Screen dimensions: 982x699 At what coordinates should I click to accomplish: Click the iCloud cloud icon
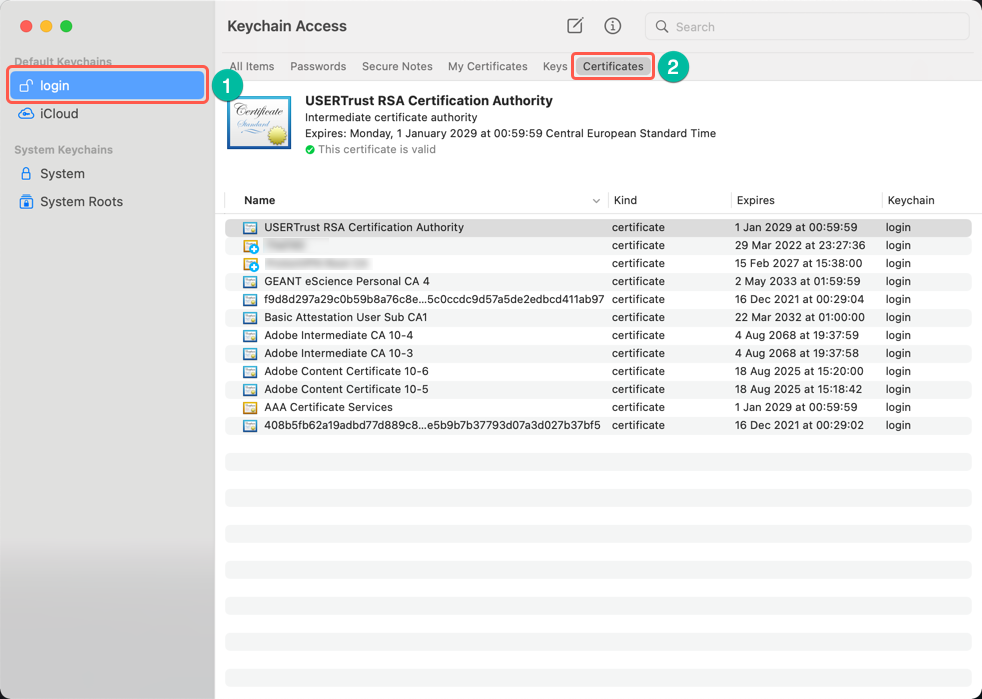coord(26,113)
